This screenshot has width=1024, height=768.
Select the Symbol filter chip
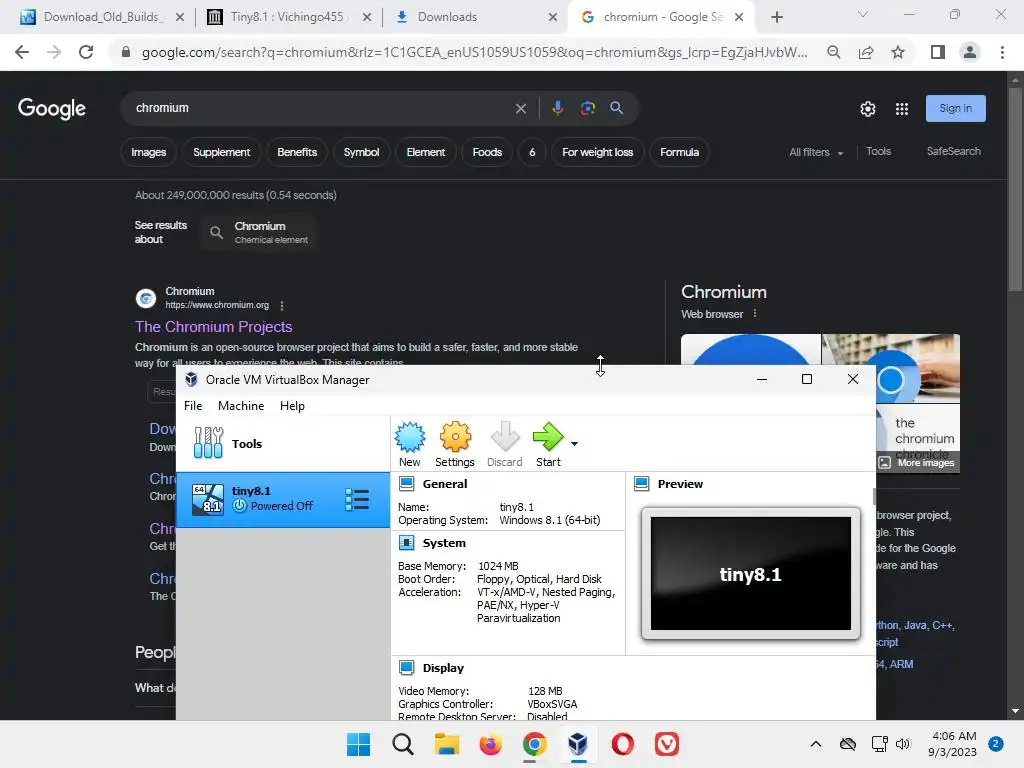tap(361, 152)
